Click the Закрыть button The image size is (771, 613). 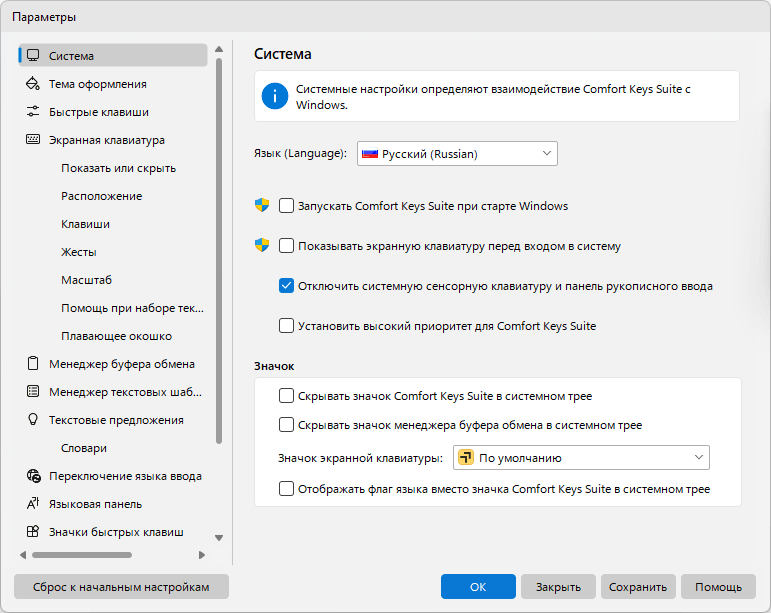(558, 586)
